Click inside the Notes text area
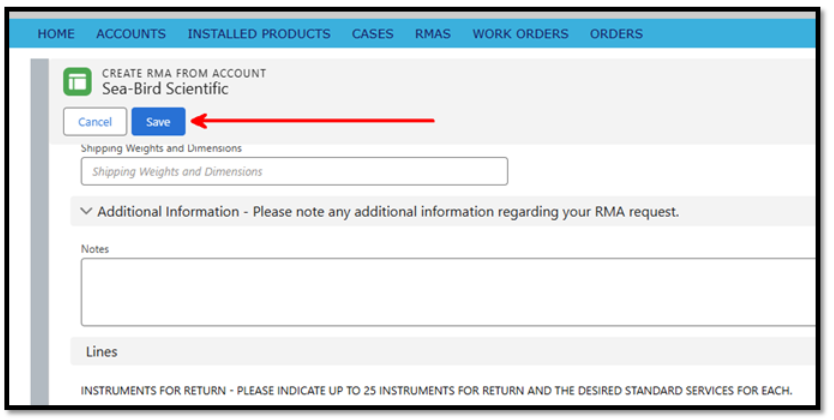 (x=448, y=292)
